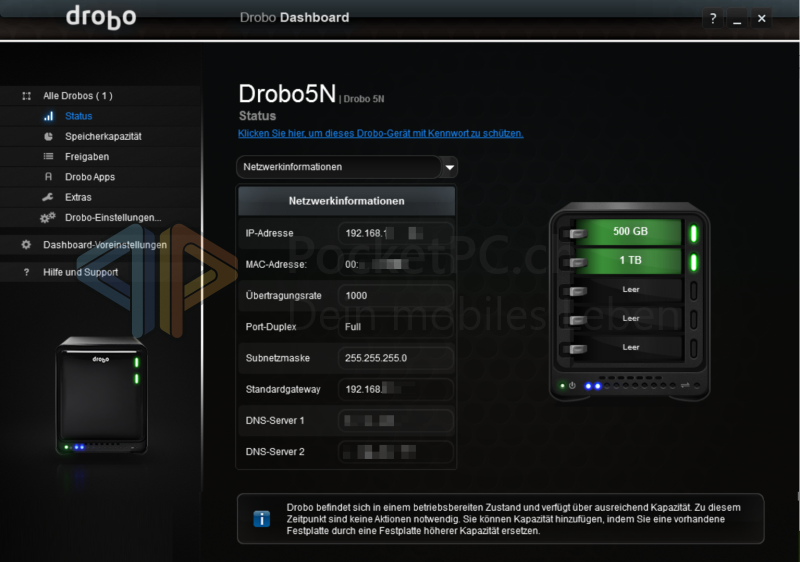Open Dashboard-Voreinstellungen
Viewport: 800px width, 562px height.
(x=105, y=245)
